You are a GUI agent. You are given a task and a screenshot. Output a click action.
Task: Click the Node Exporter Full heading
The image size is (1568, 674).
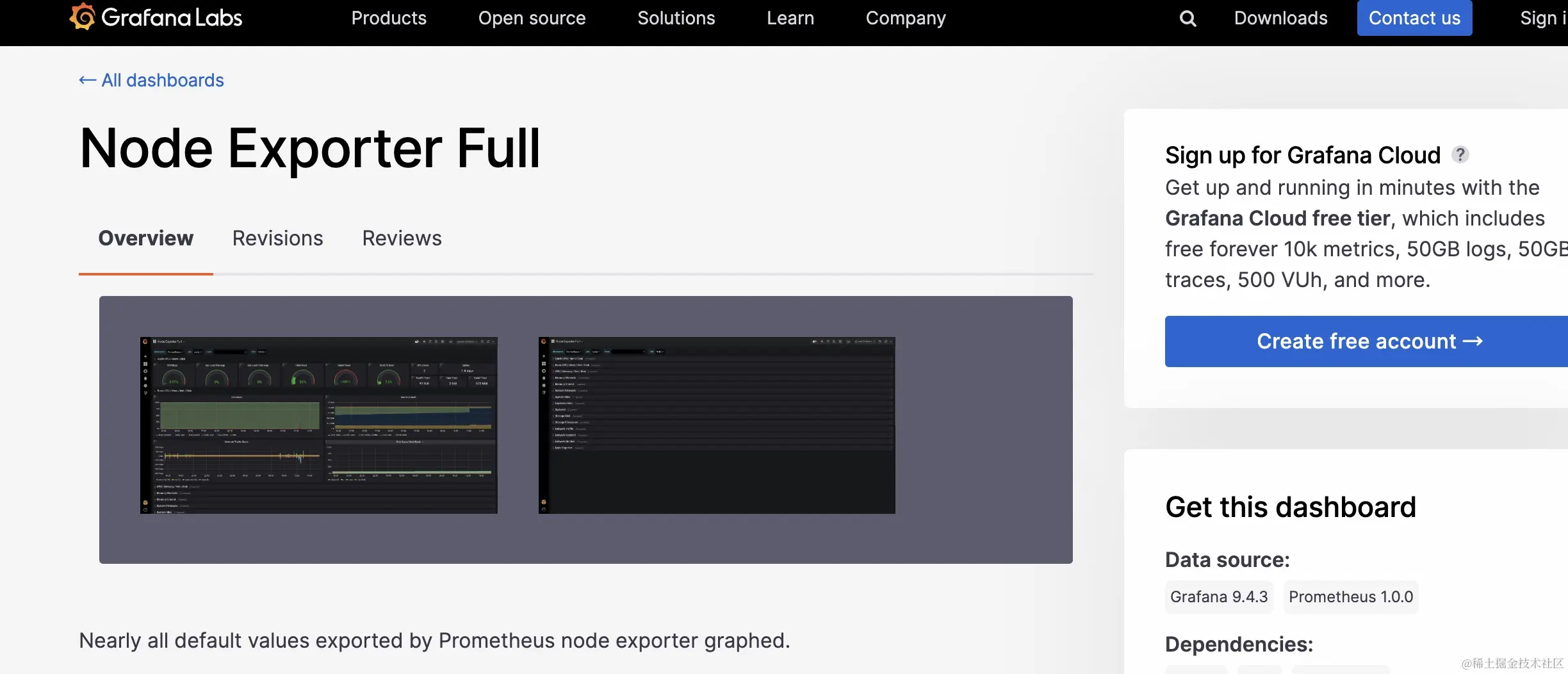[x=310, y=149]
